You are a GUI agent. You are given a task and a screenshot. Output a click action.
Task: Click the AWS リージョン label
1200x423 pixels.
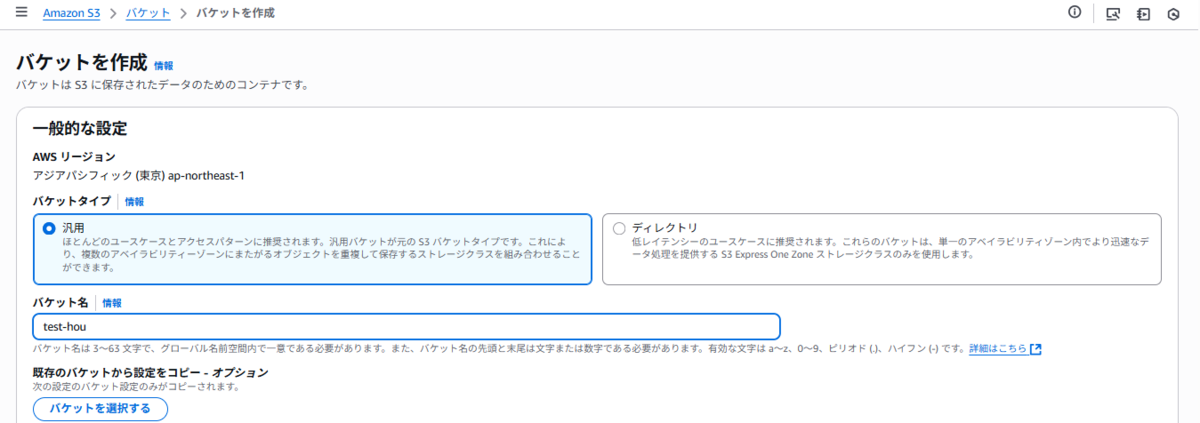click(x=74, y=157)
